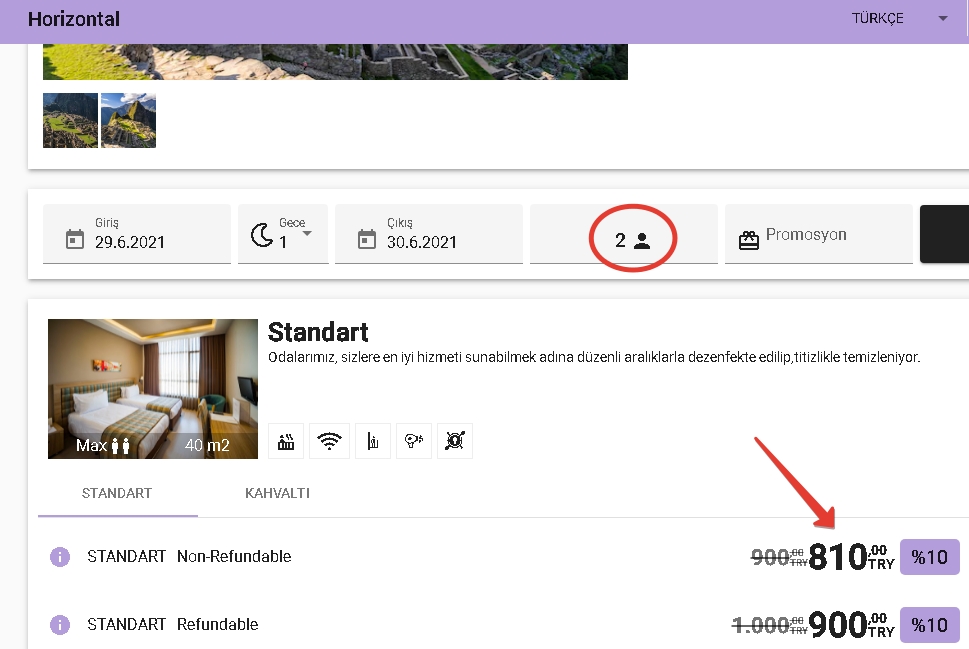Click the hair dryer amenity icon

coord(413,441)
